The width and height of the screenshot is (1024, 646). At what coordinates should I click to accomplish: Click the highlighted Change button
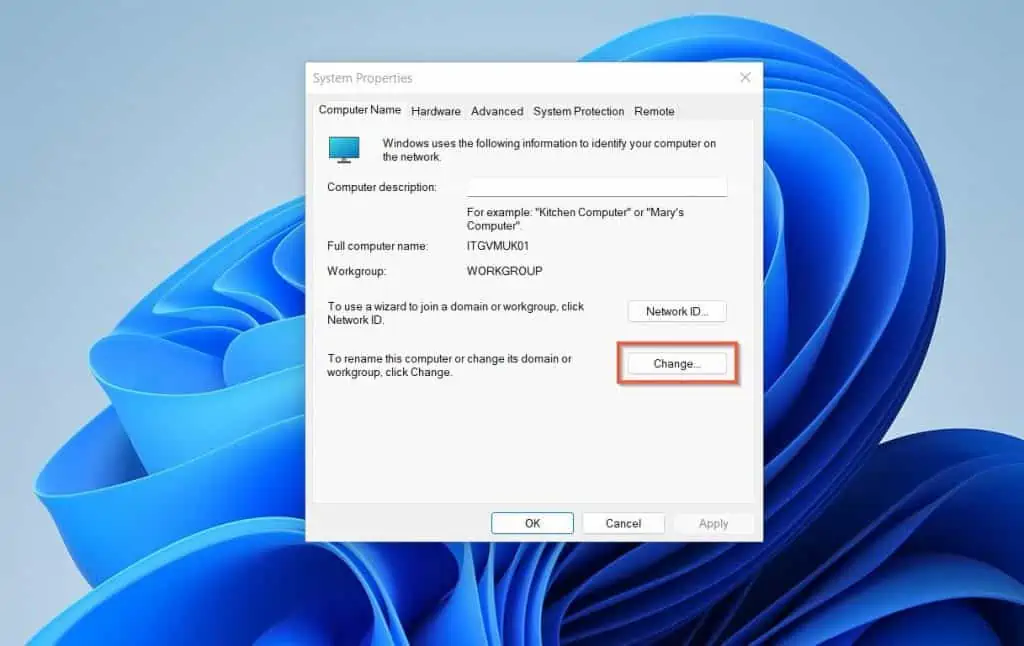677,363
